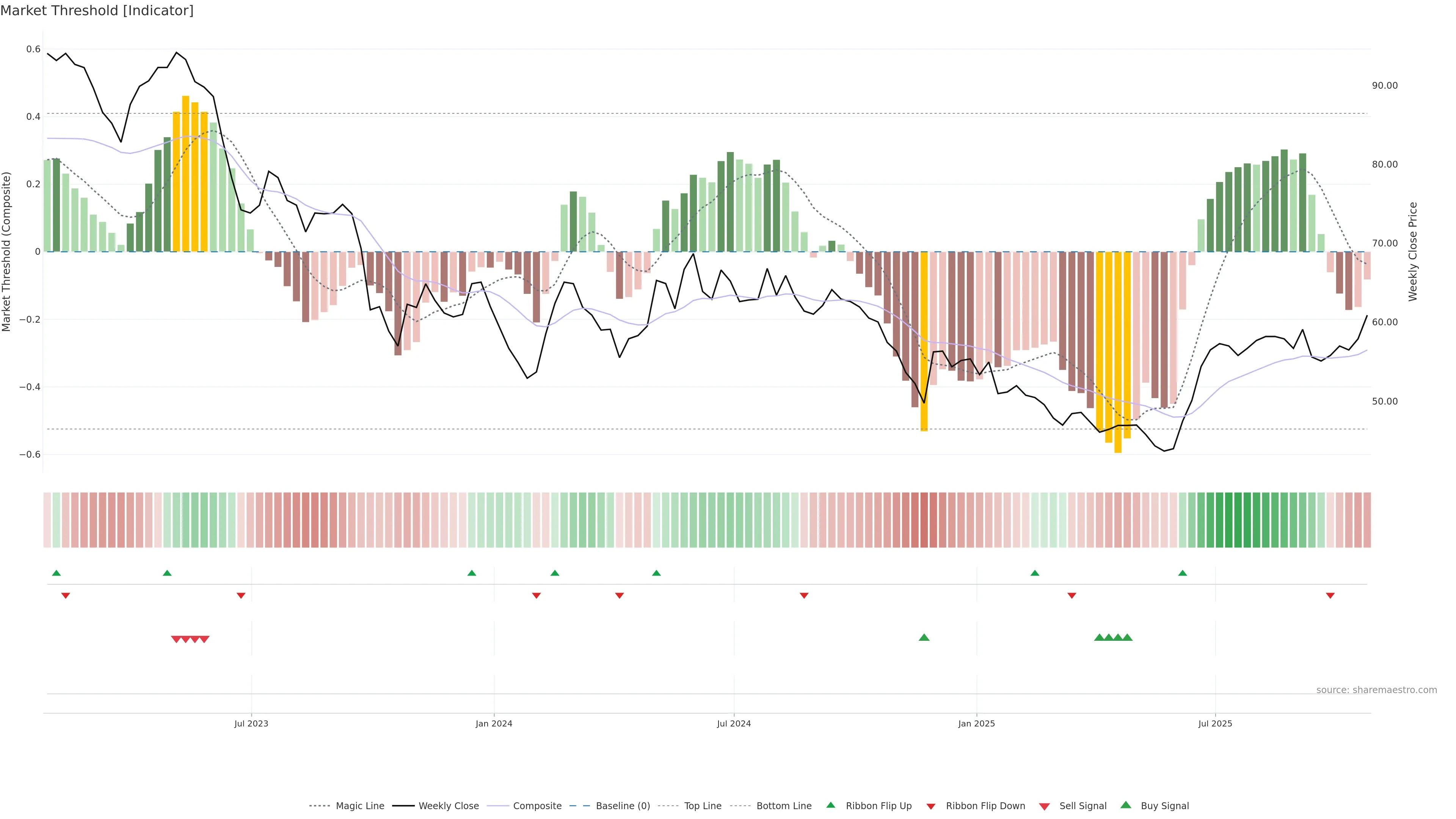
Task: Click the Ribbon Flip Up legend triangle
Action: point(830,805)
